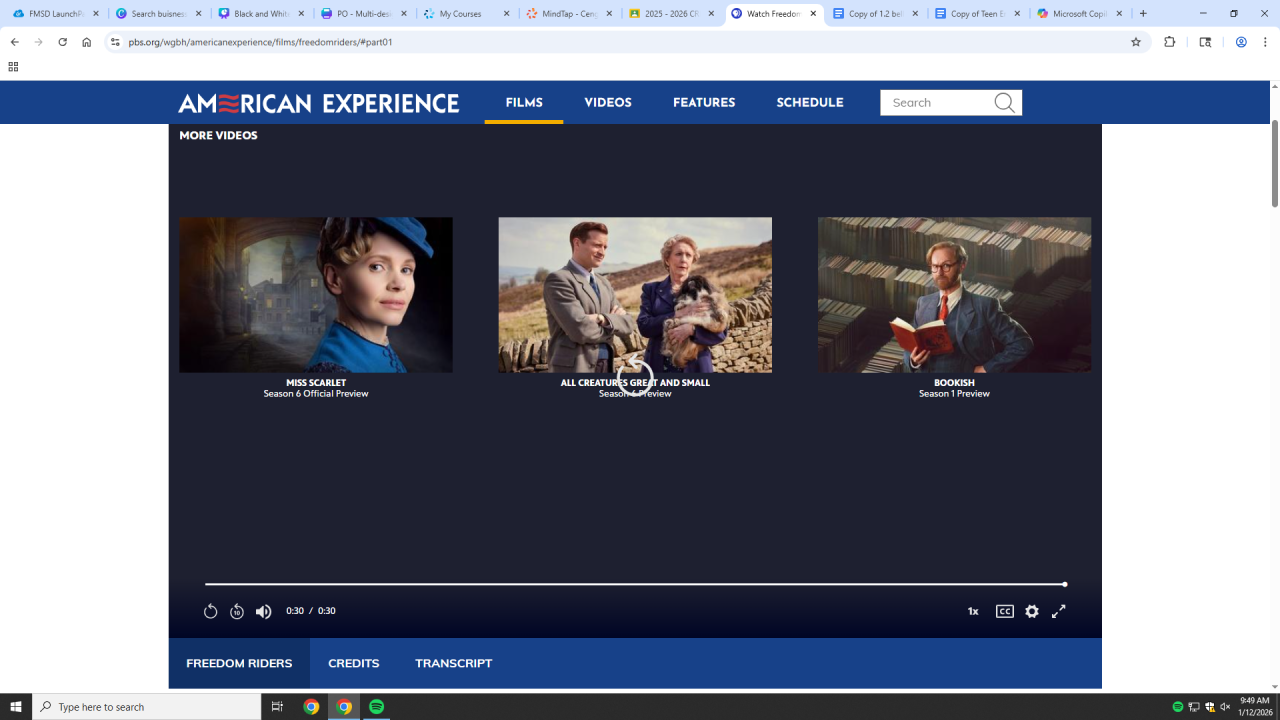The image size is (1280, 720).
Task: Open the active Chrome taskbar icon
Action: [x=344, y=707]
